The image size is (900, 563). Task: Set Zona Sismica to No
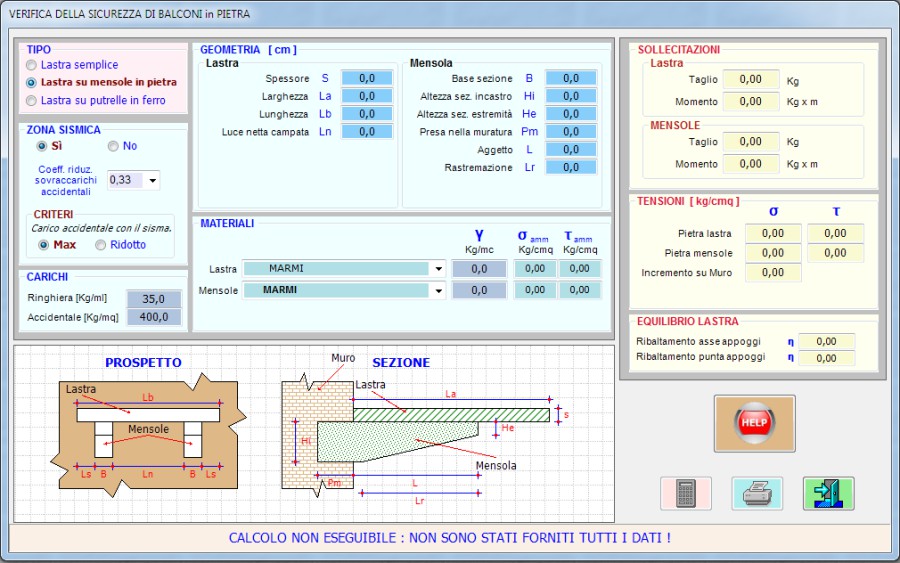coord(122,146)
